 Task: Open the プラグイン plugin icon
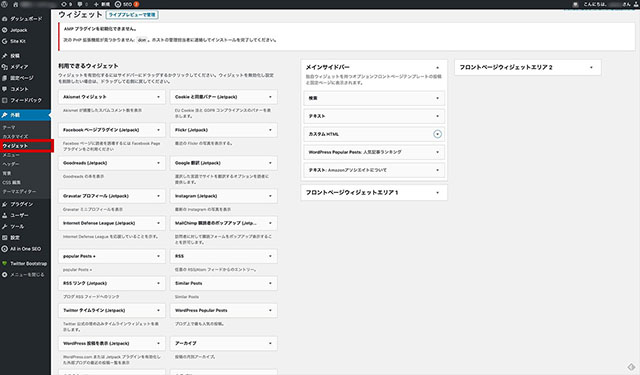pyautogui.click(x=4, y=204)
